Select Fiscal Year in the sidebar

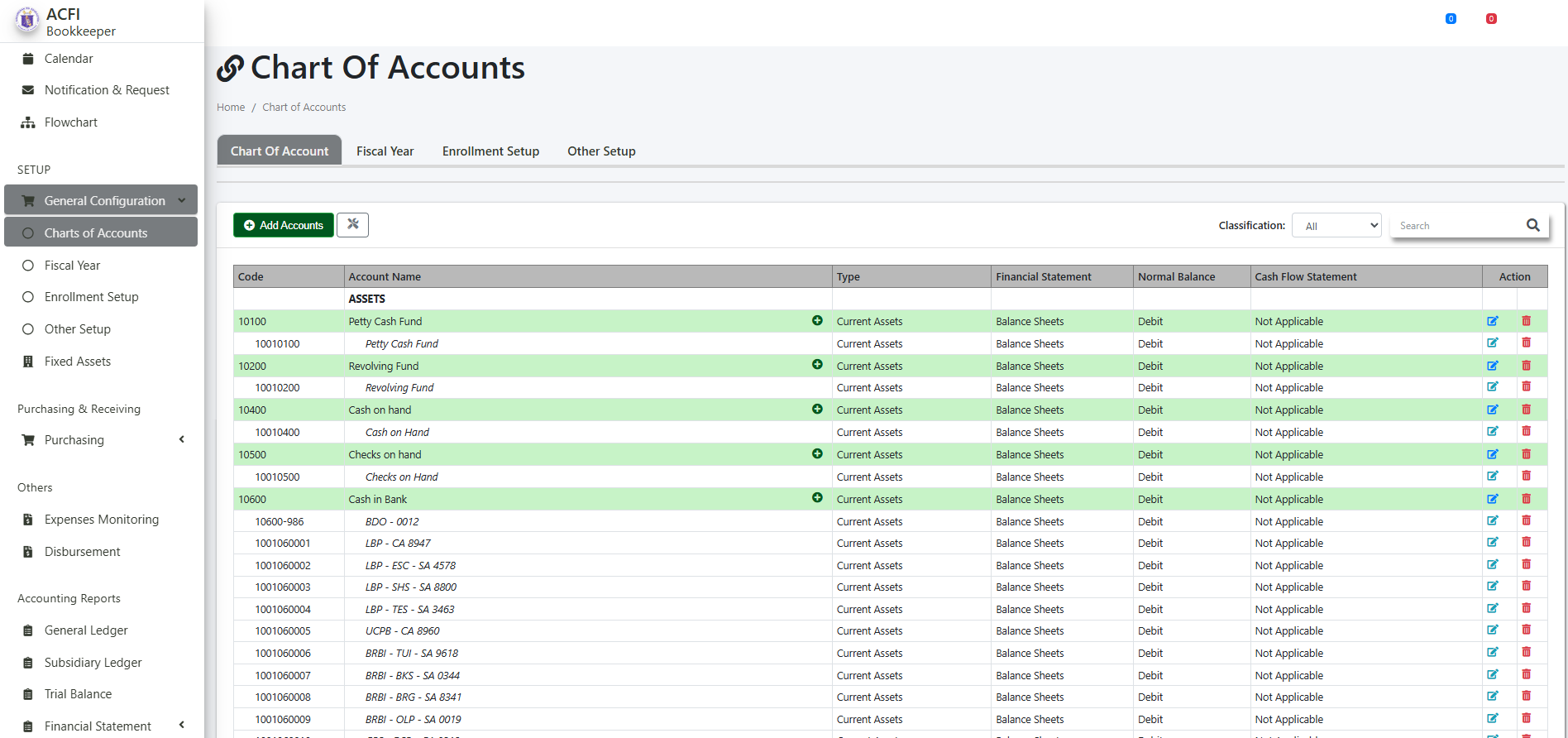coord(72,266)
